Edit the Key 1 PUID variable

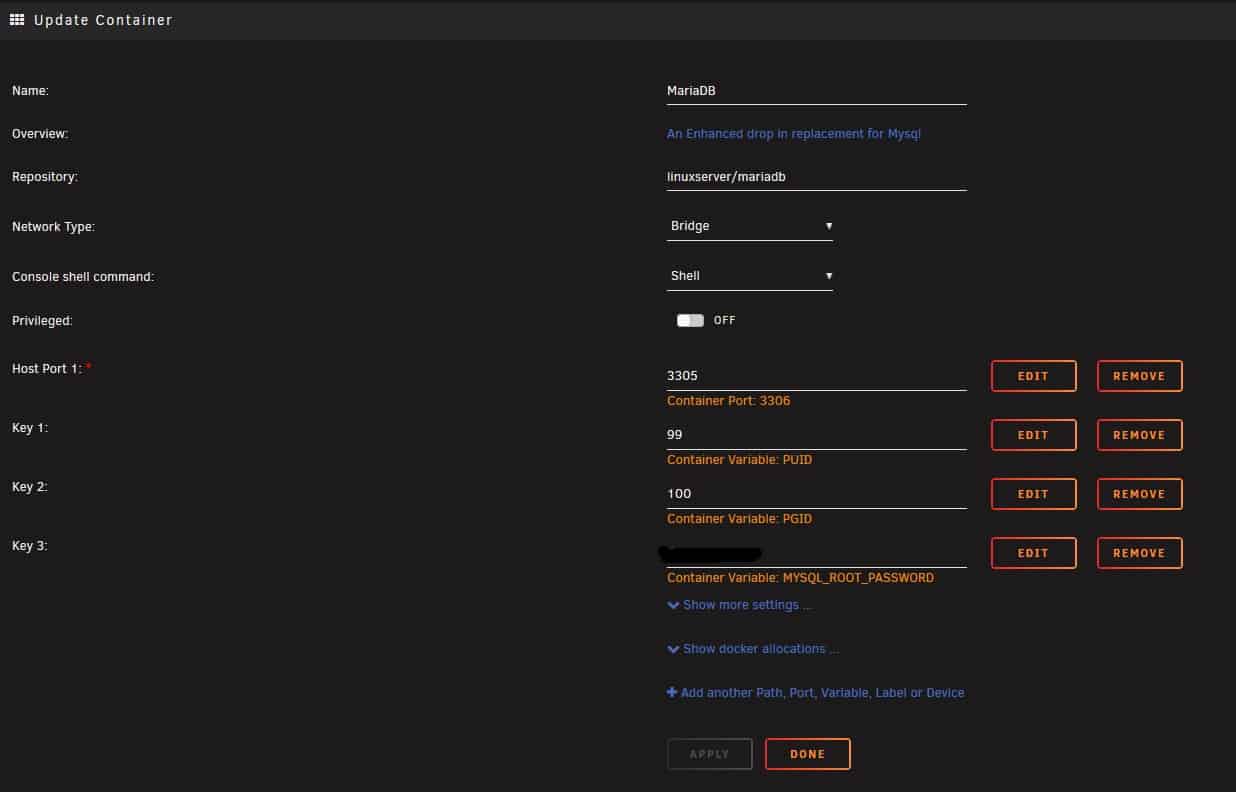tap(1034, 435)
